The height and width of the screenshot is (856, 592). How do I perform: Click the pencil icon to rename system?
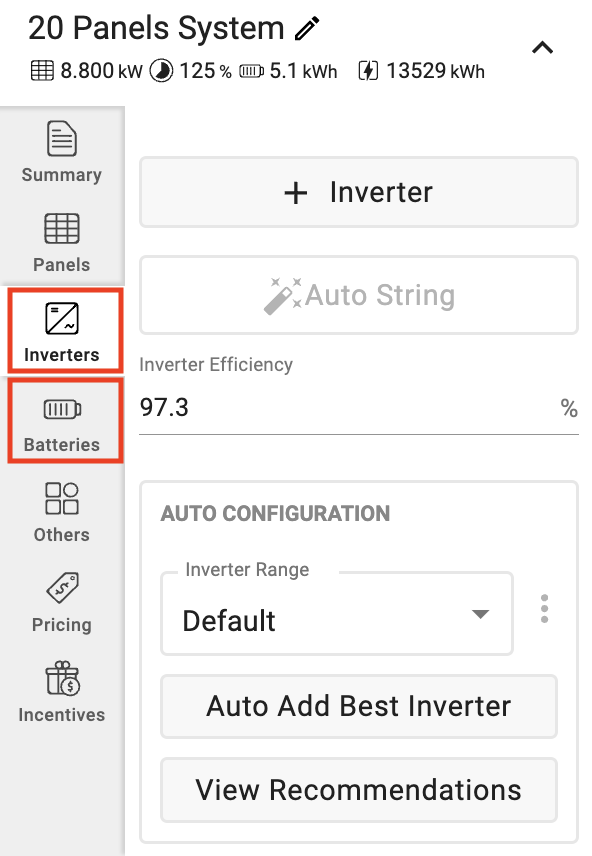click(307, 28)
